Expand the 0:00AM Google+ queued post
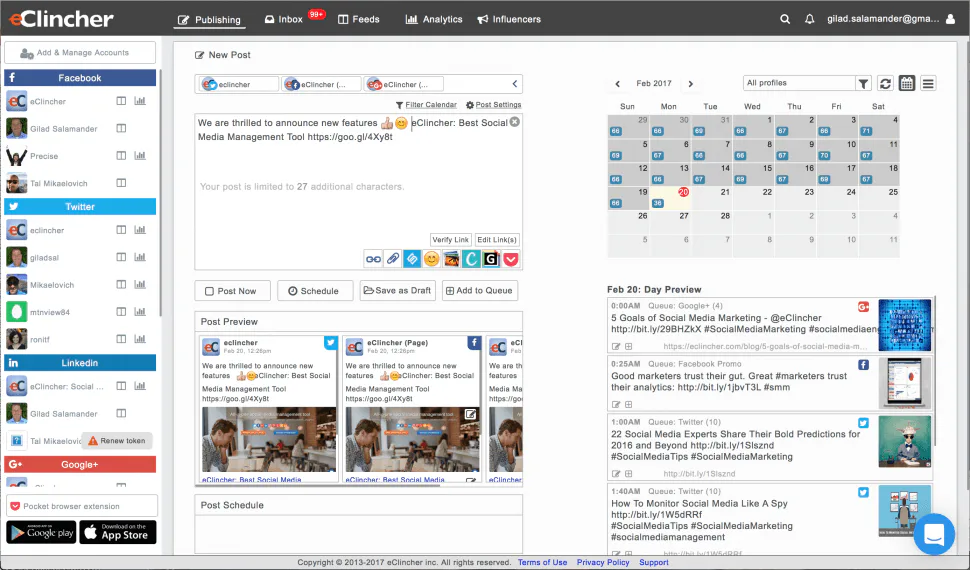This screenshot has width=970, height=570. coord(629,347)
